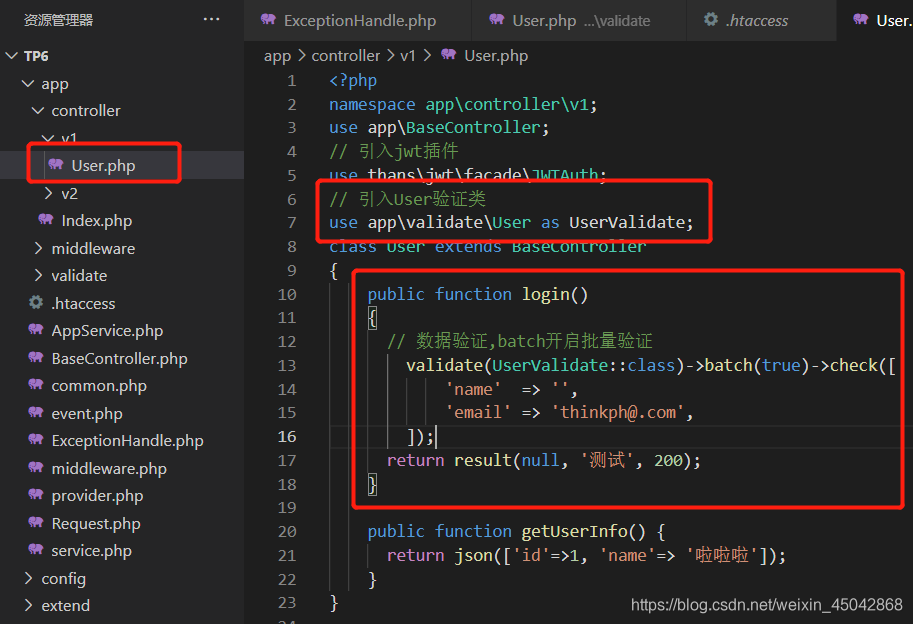Screen dimensions: 913x624
Task: Collapse the controller folder
Action: click(38, 111)
